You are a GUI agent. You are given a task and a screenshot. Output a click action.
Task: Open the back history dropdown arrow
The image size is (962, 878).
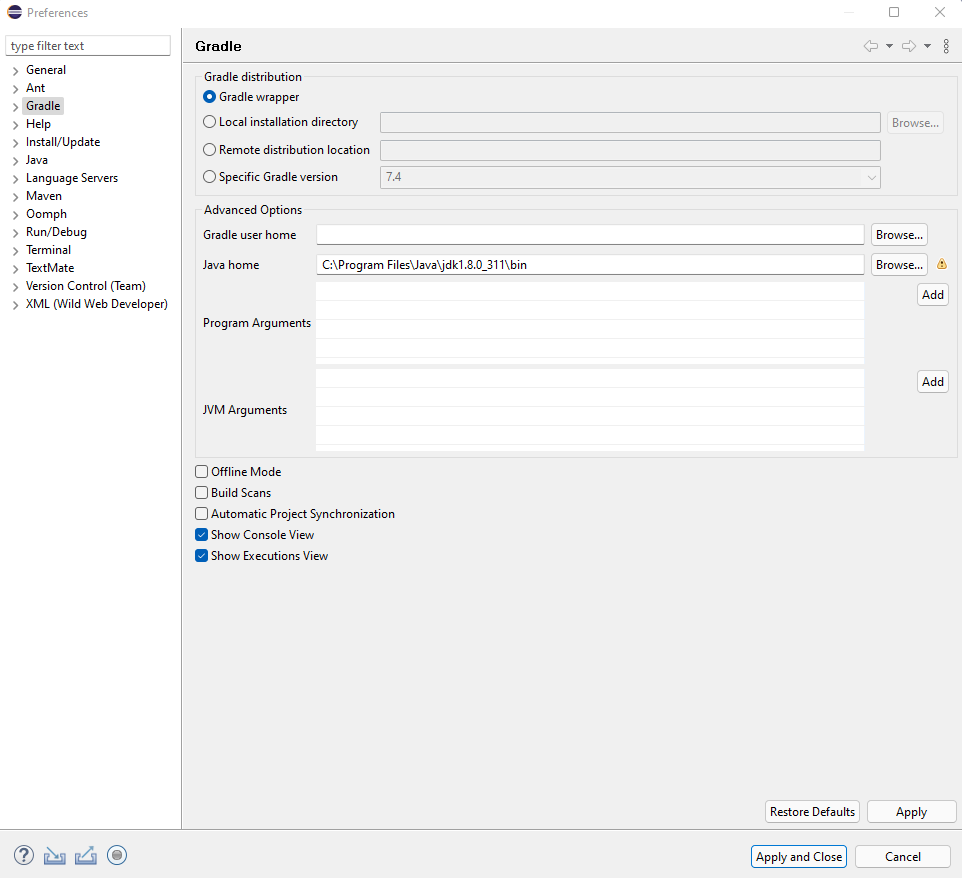889,46
